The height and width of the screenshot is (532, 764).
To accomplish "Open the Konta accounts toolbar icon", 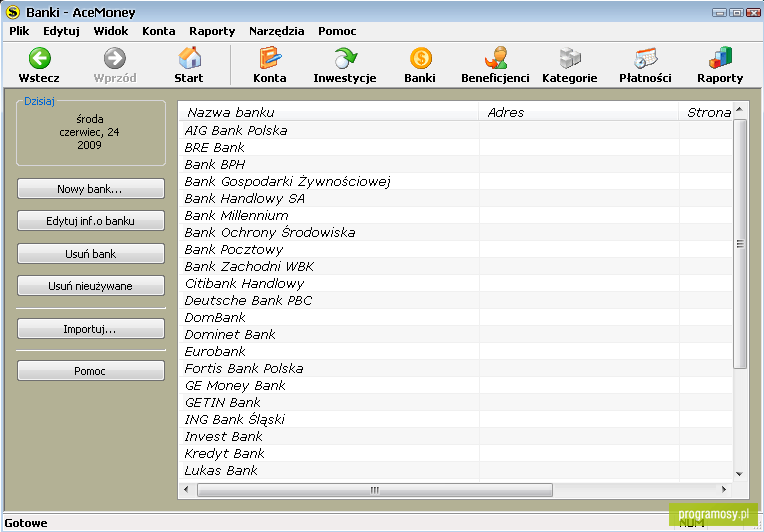I will (270, 58).
